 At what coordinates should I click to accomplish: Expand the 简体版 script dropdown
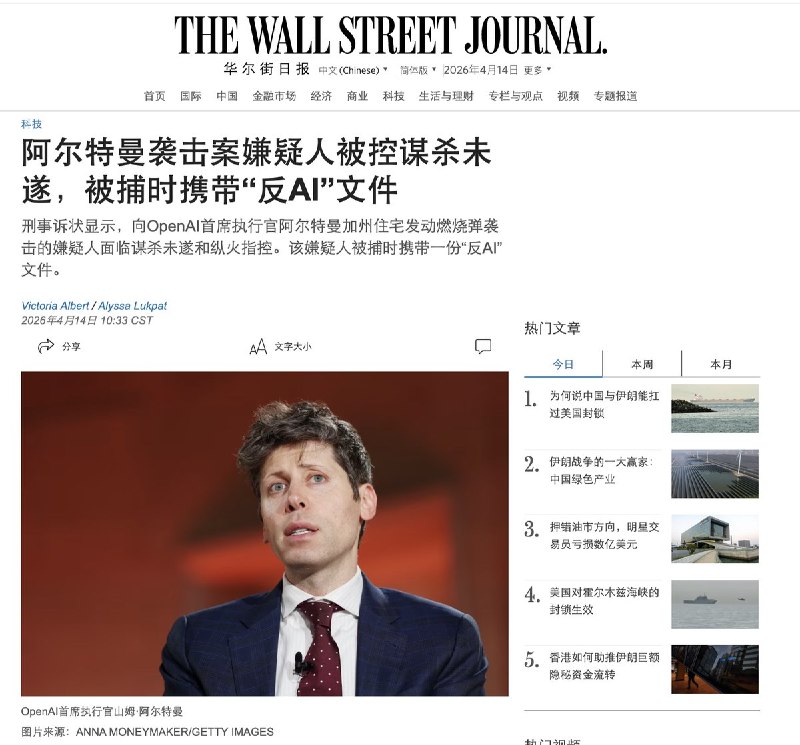click(x=418, y=70)
